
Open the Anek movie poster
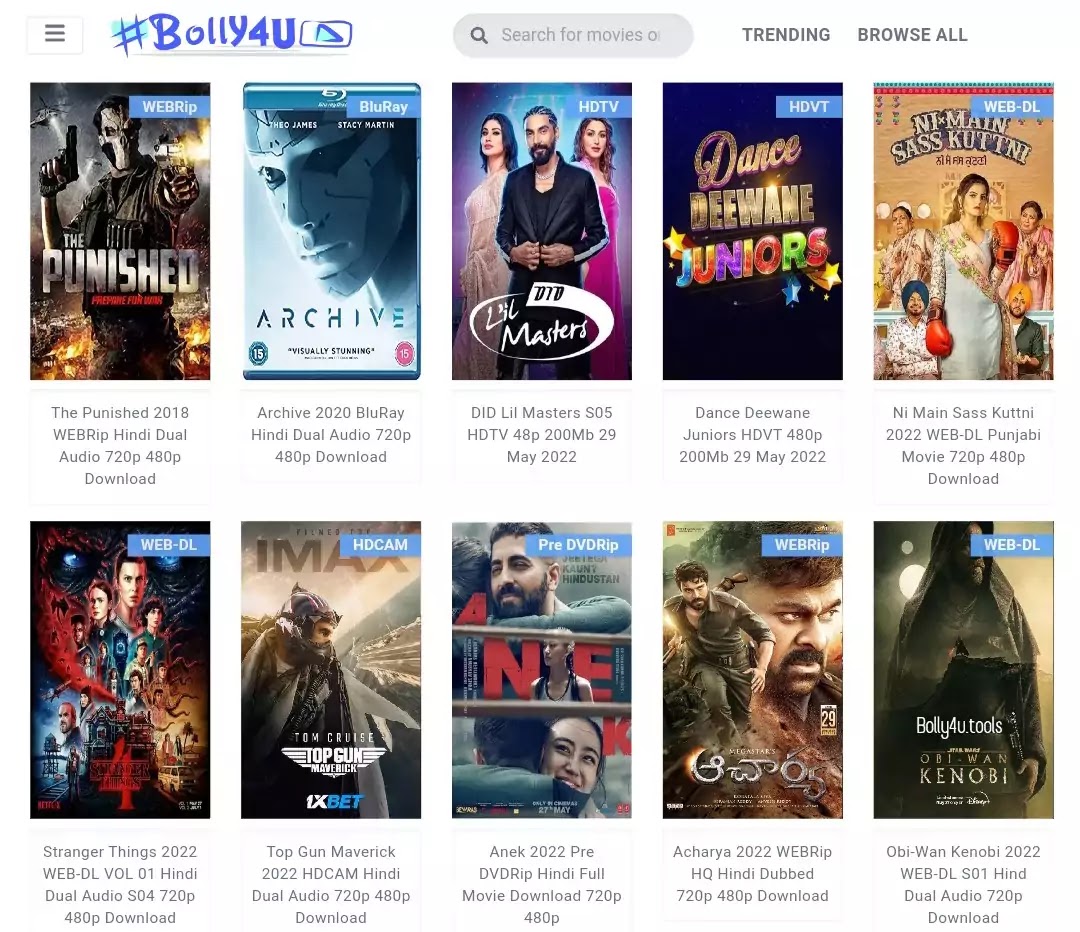[541, 670]
